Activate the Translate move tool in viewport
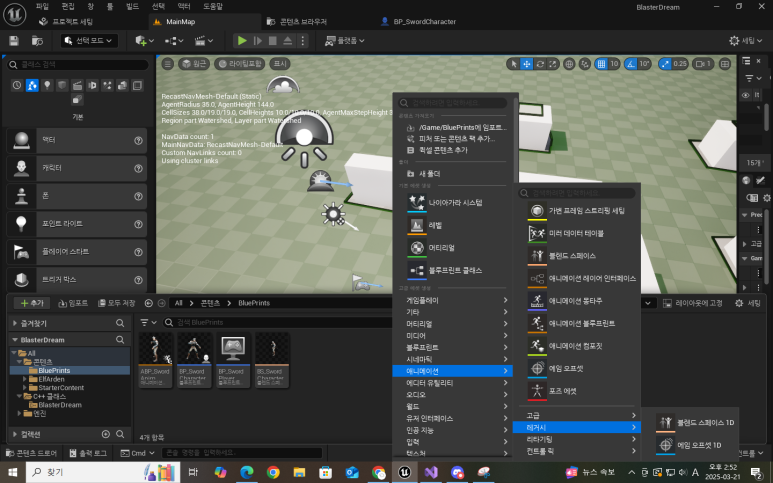773x483 pixels. click(527, 64)
